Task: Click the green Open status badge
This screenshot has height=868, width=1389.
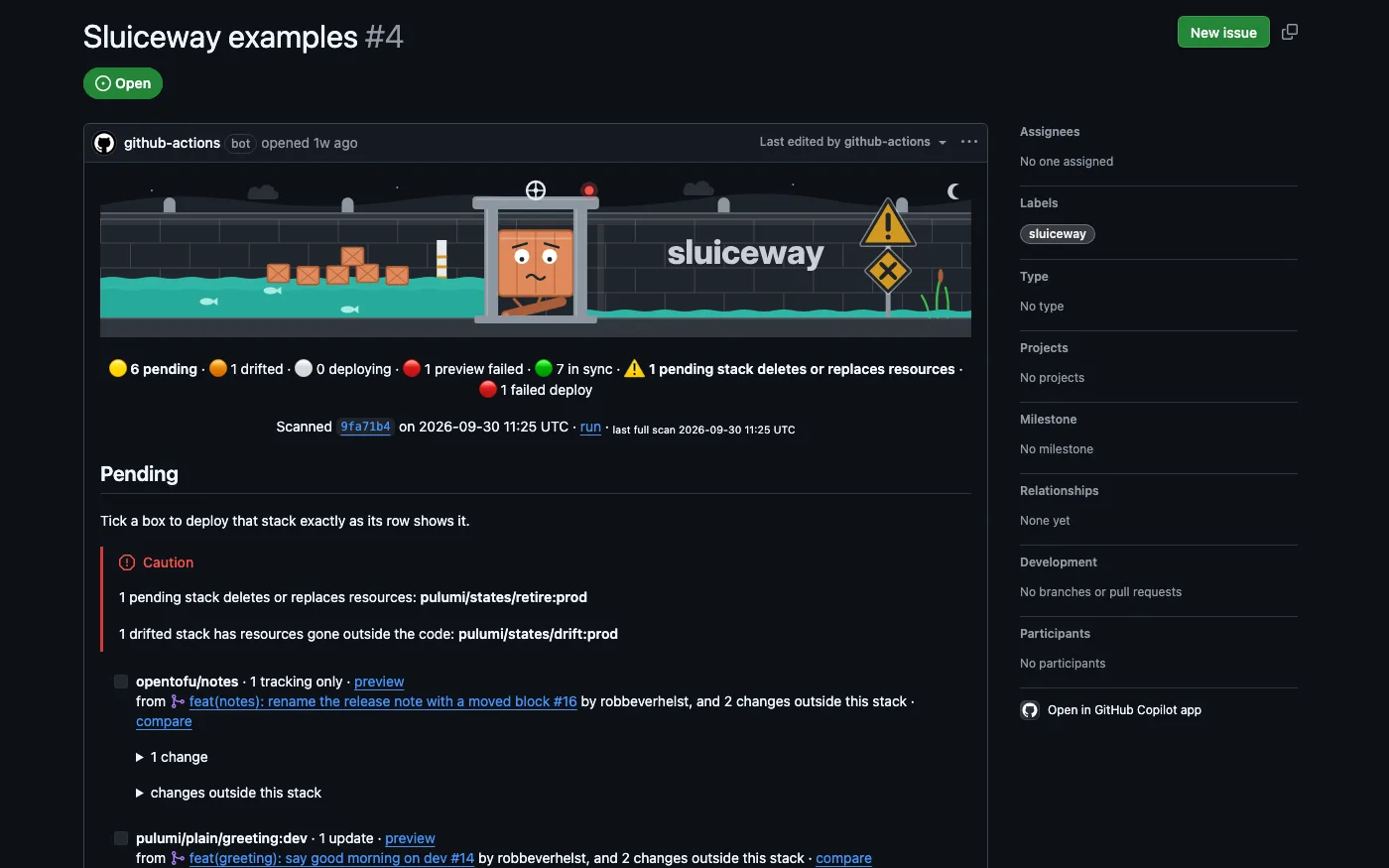Action: [x=123, y=83]
